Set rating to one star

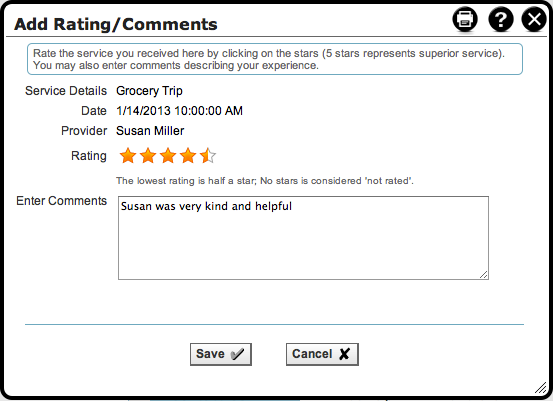click(128, 156)
